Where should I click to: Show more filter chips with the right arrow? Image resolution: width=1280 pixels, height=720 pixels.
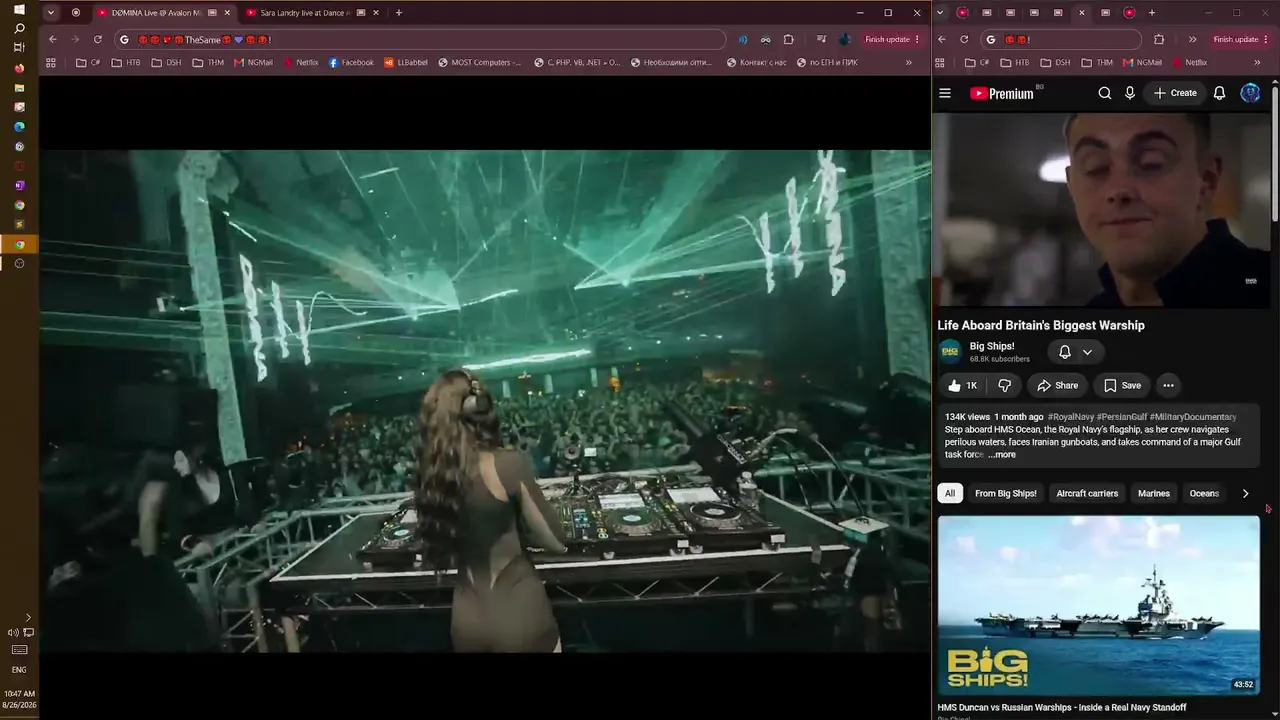1245,493
